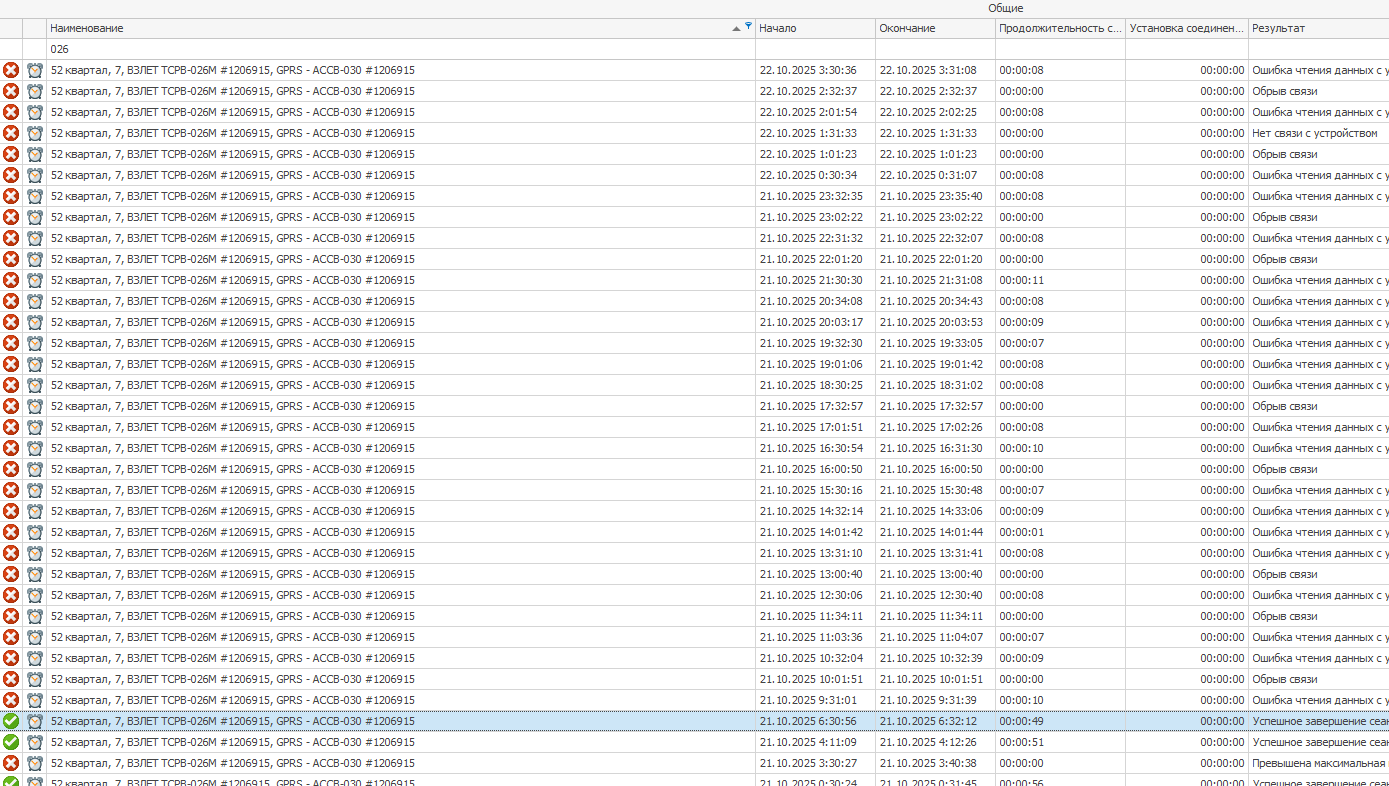1389x786 pixels.
Task: Sort by the Окончание column header
Action: (x=934, y=28)
